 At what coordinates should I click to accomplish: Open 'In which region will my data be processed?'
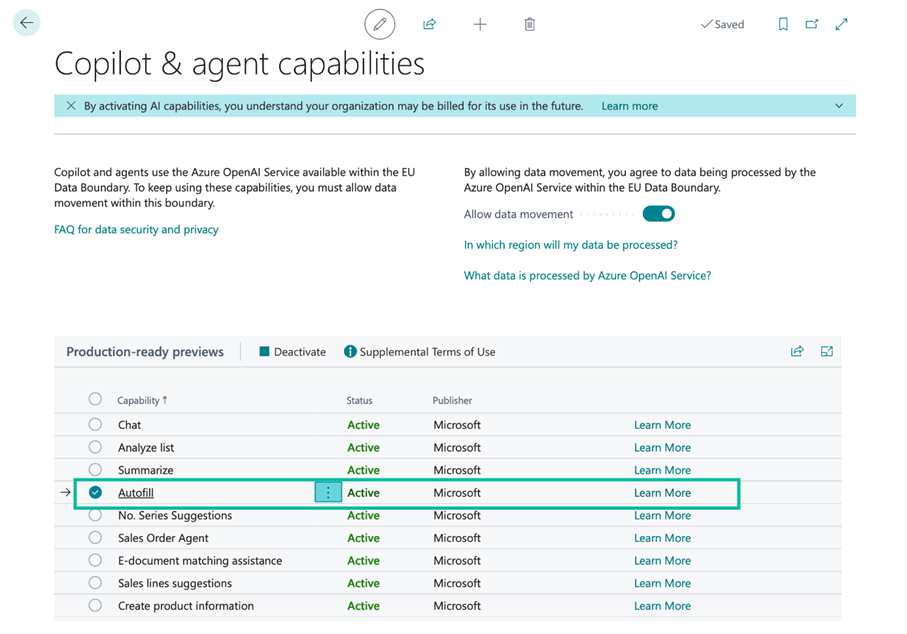(x=570, y=245)
